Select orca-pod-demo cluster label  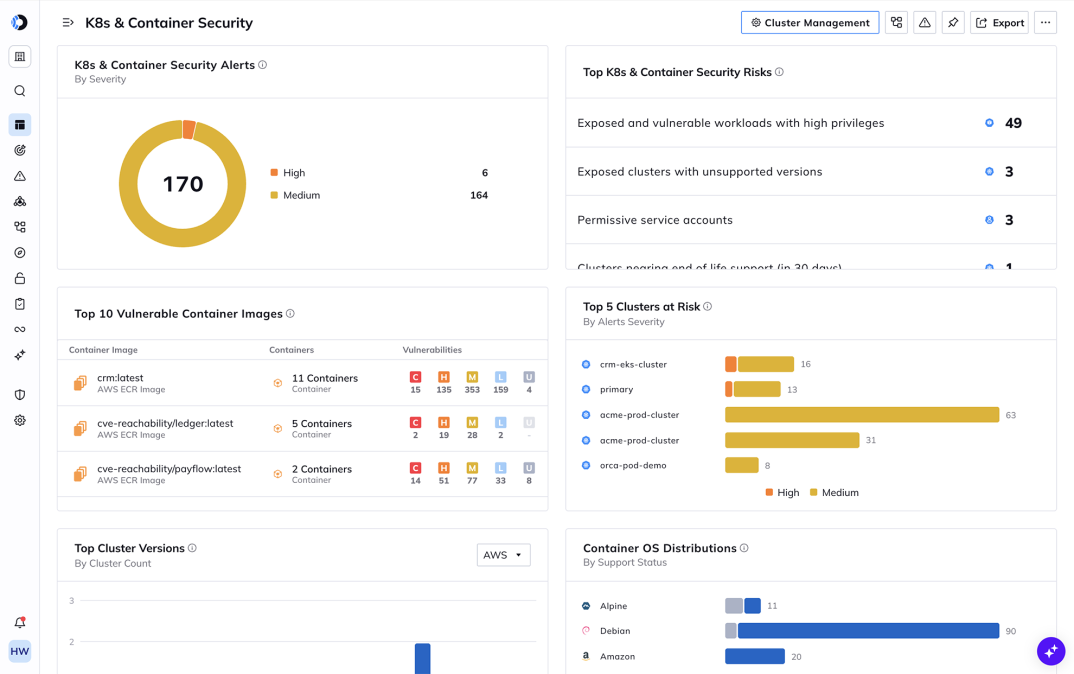pyautogui.click(x=633, y=465)
